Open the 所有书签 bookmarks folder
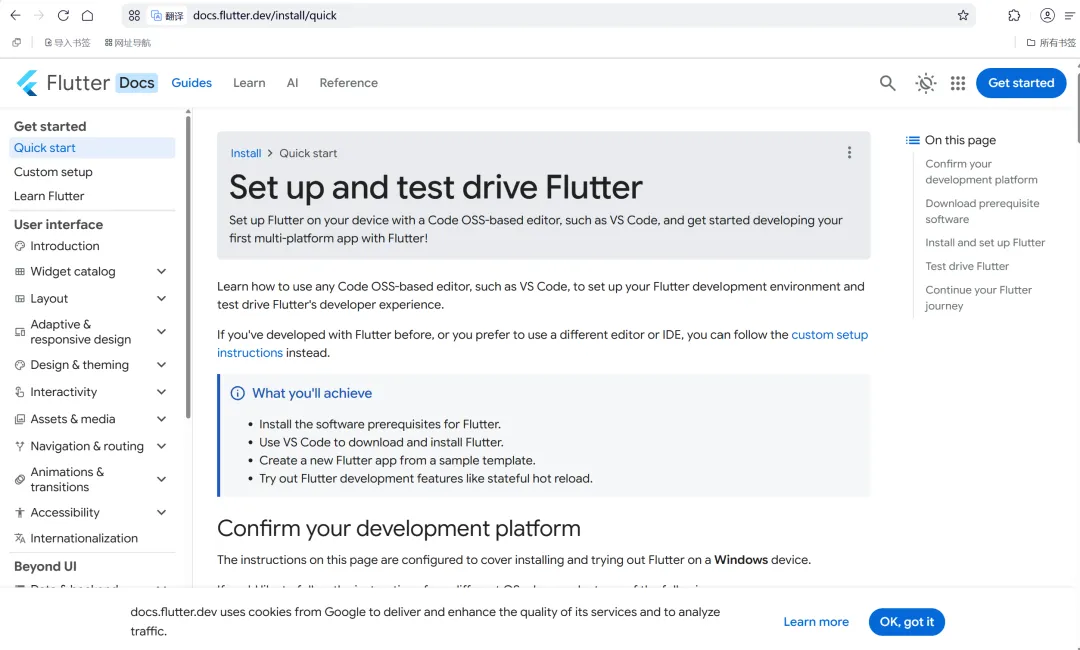The image size is (1080, 650). point(1051,43)
